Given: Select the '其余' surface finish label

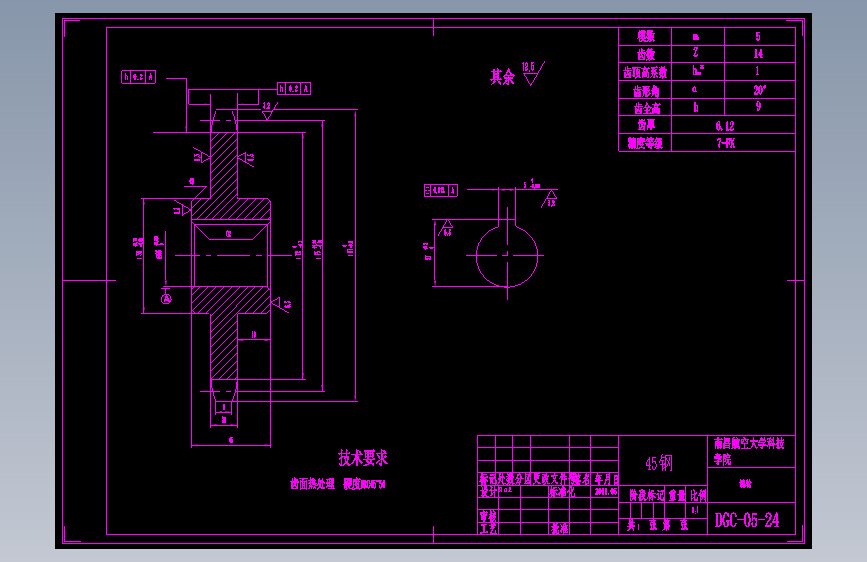Looking at the screenshot, I should coord(502,76).
